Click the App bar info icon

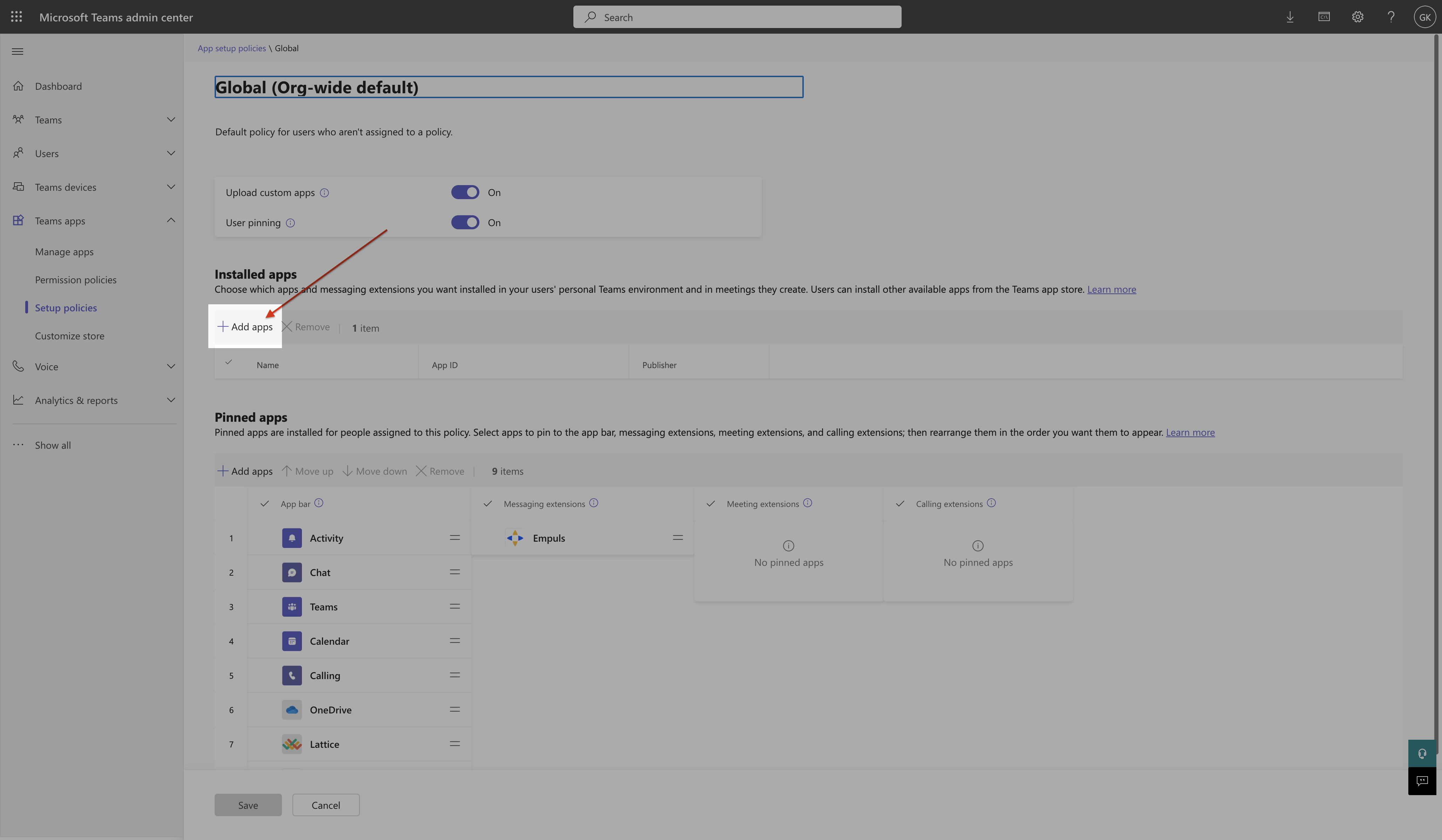pyautogui.click(x=319, y=503)
